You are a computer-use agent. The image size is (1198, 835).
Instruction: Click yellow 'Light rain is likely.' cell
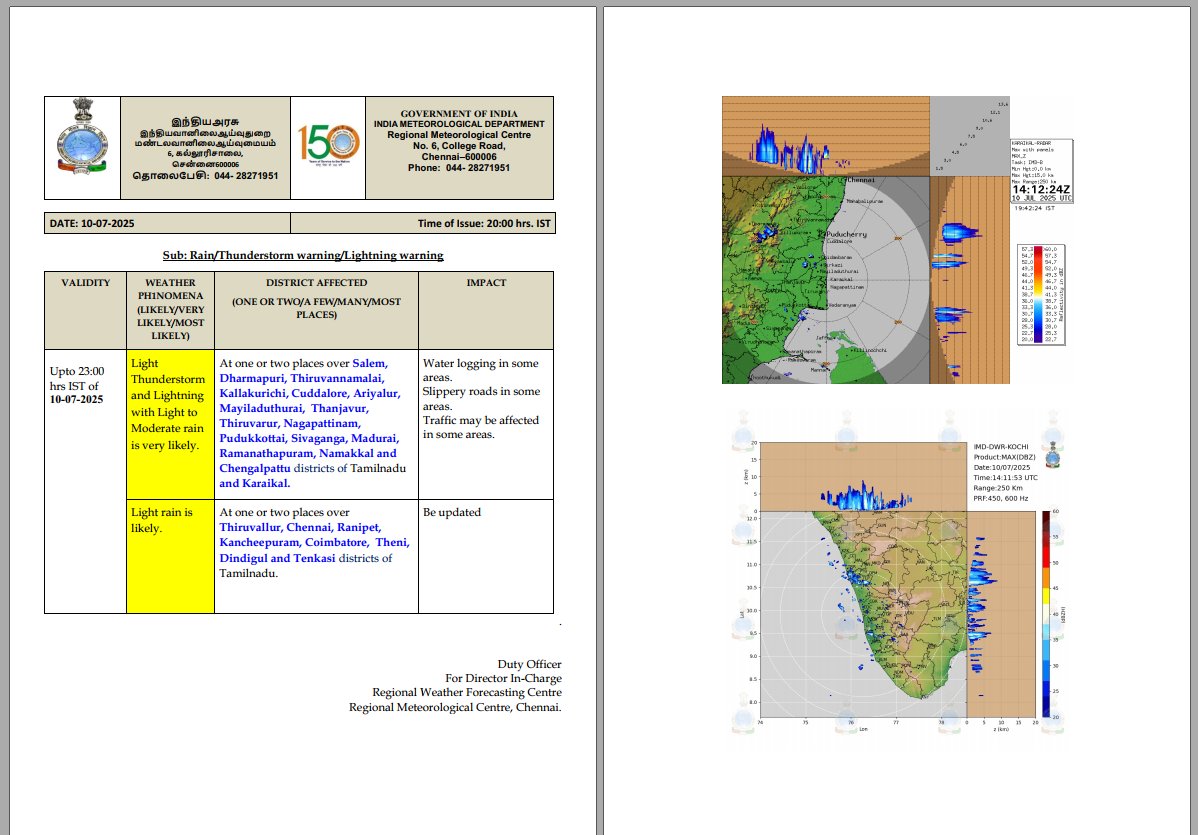(x=170, y=557)
